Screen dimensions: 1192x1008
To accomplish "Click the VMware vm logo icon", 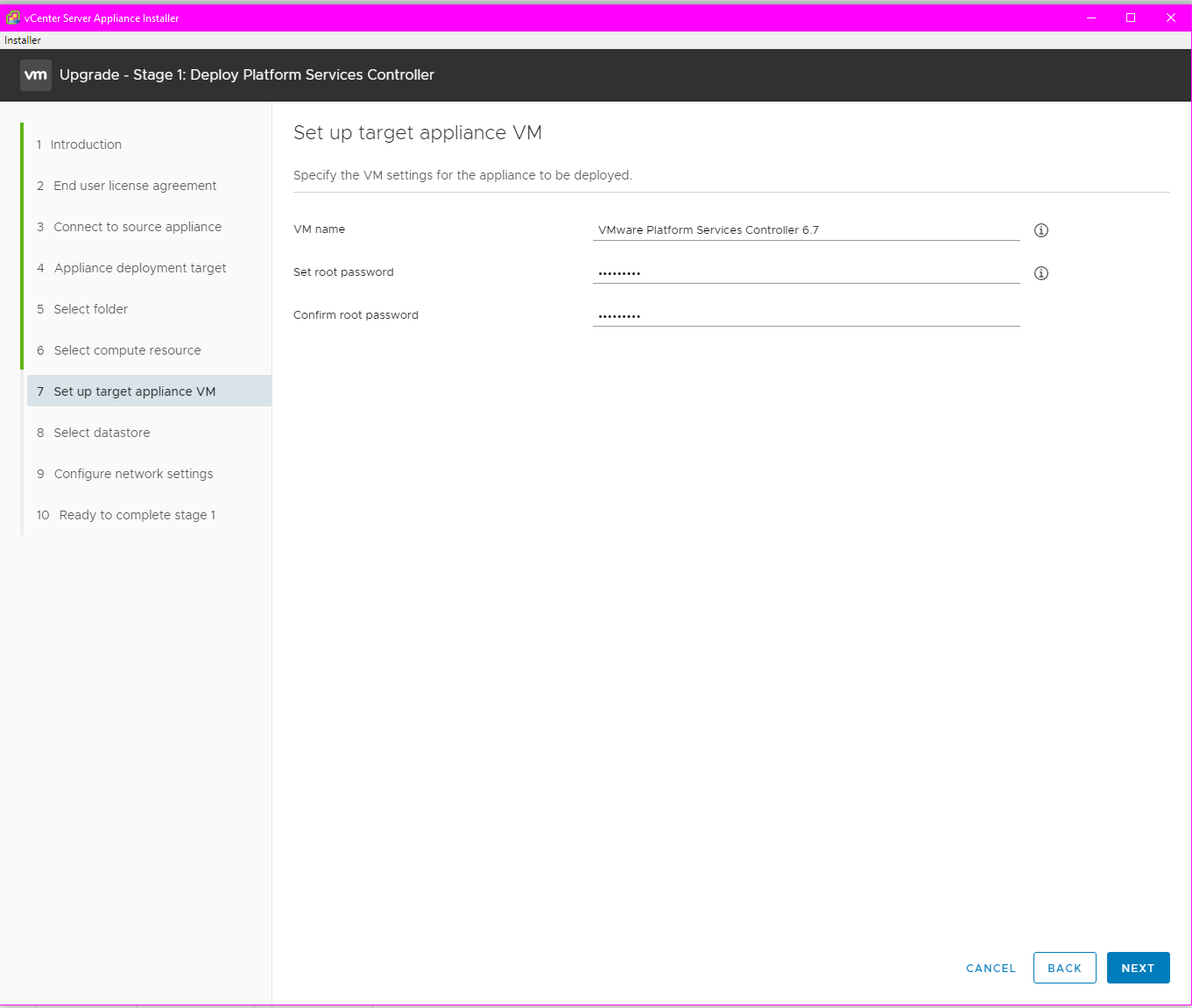I will pyautogui.click(x=35, y=75).
